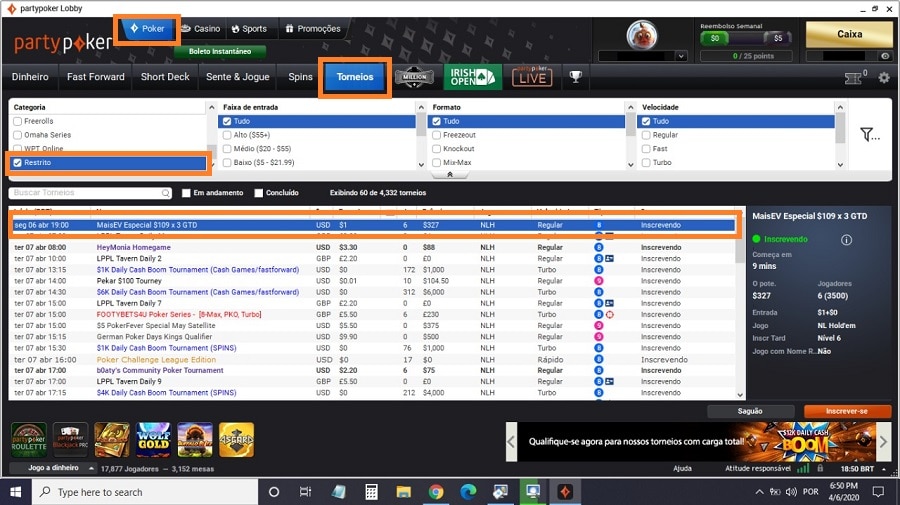Check the Freezeout format filter
The width and height of the screenshot is (900, 505).
click(437, 135)
